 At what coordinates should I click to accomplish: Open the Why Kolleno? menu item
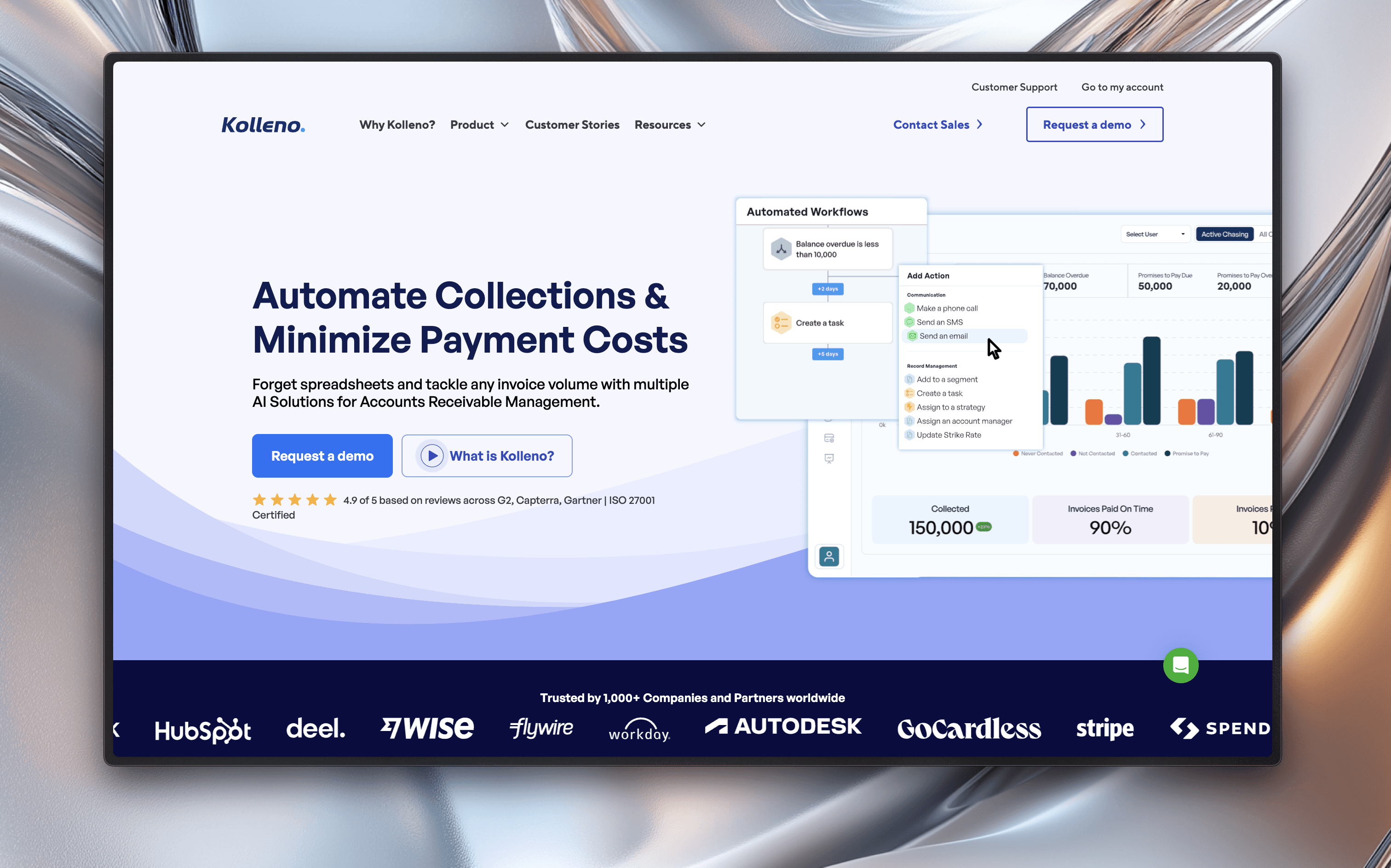[397, 125]
